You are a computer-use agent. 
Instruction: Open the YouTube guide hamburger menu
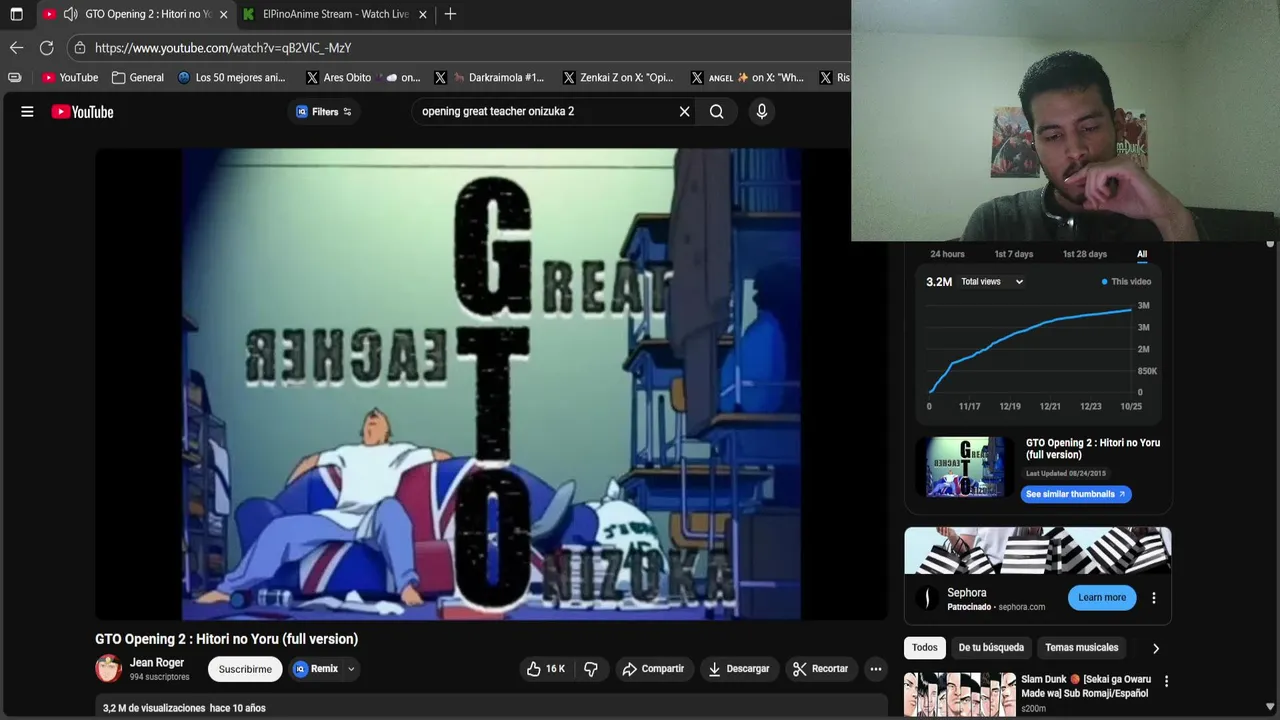pyautogui.click(x=27, y=112)
